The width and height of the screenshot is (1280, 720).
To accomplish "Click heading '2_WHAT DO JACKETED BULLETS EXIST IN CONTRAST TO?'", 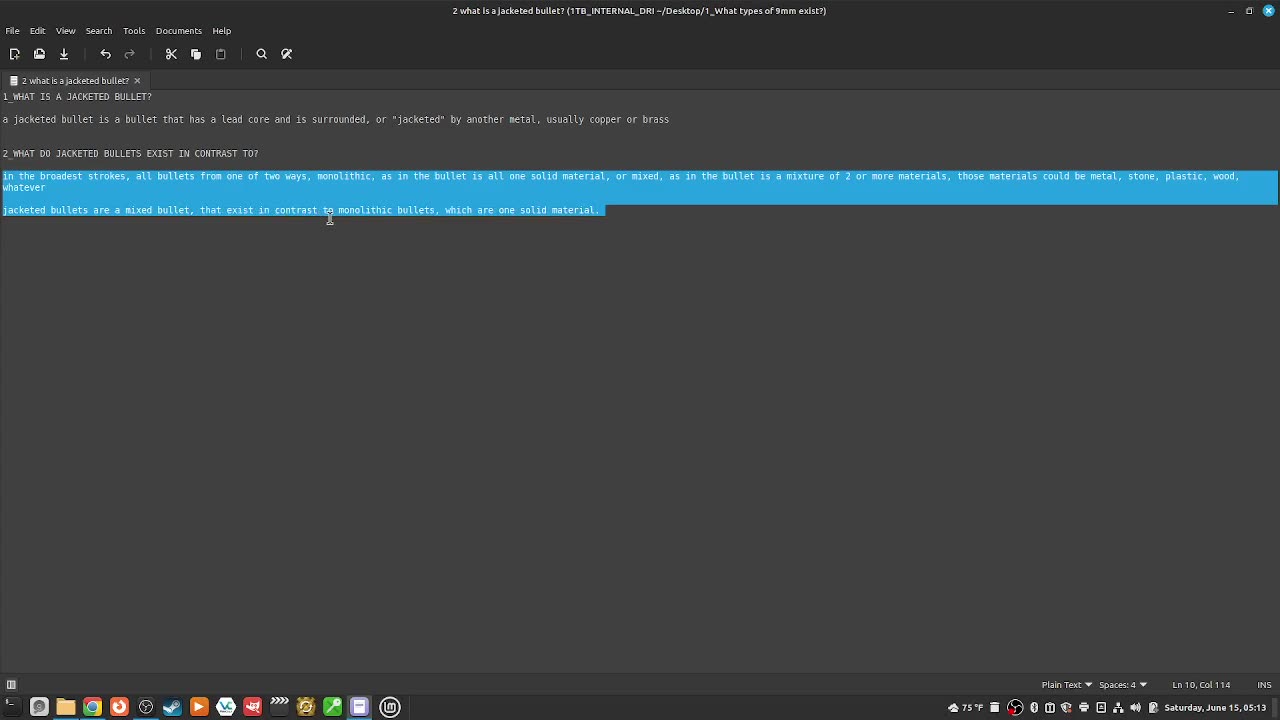I will coord(130,154).
